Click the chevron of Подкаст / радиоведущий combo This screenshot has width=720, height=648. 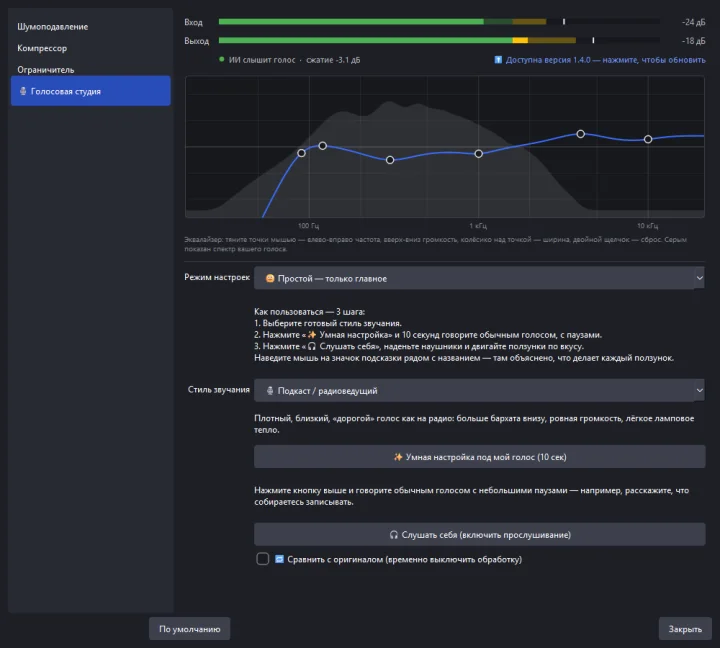tap(699, 390)
